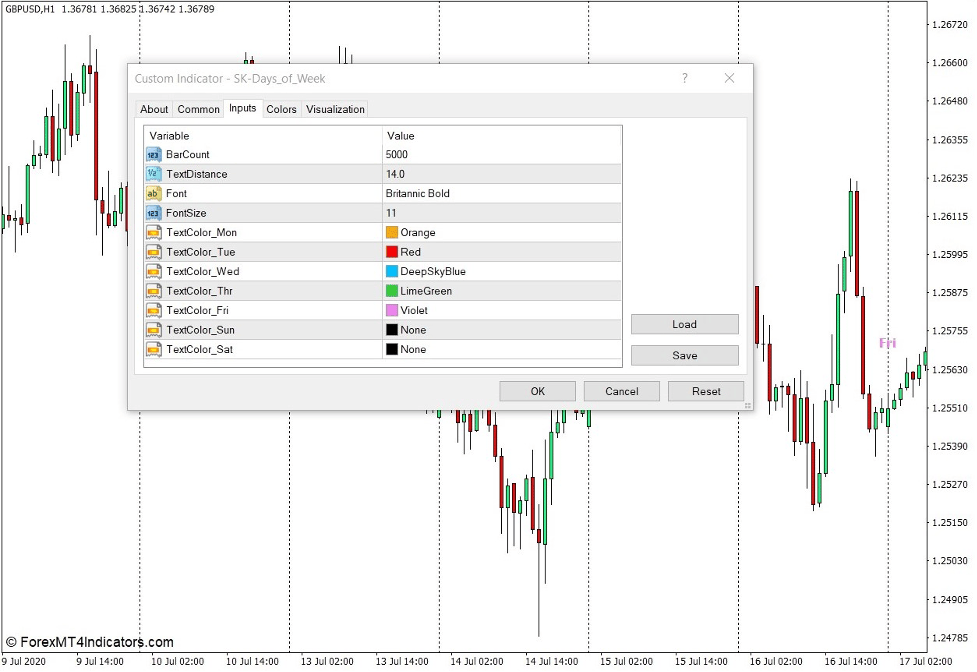
Task: Click the color icon next to TextColor_Mon
Action: click(x=153, y=232)
